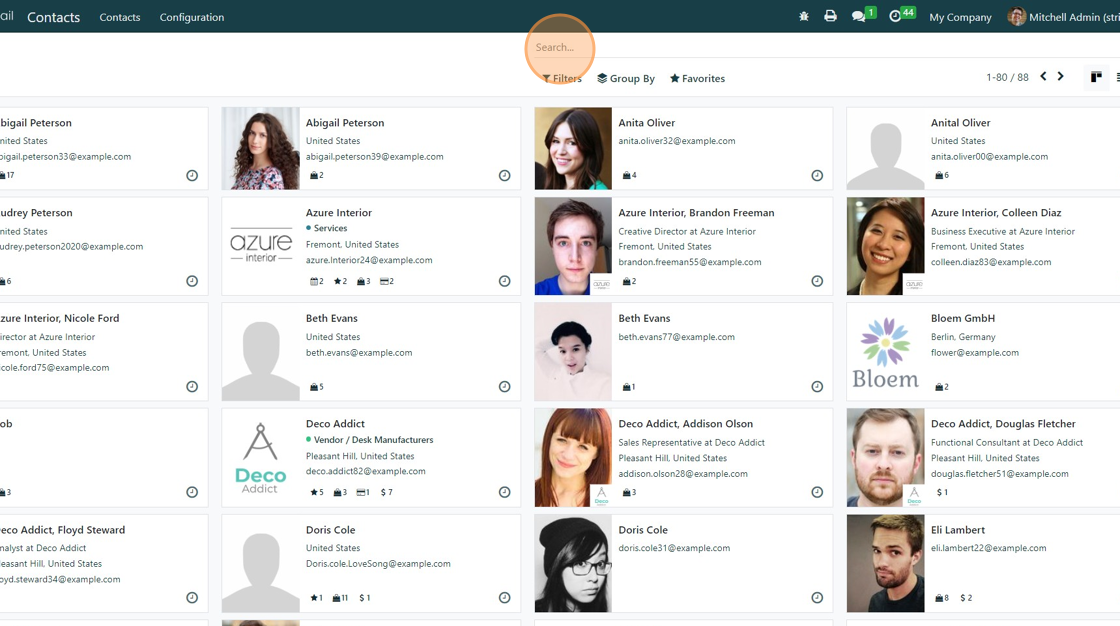Click the Bloem logo image

886,352
